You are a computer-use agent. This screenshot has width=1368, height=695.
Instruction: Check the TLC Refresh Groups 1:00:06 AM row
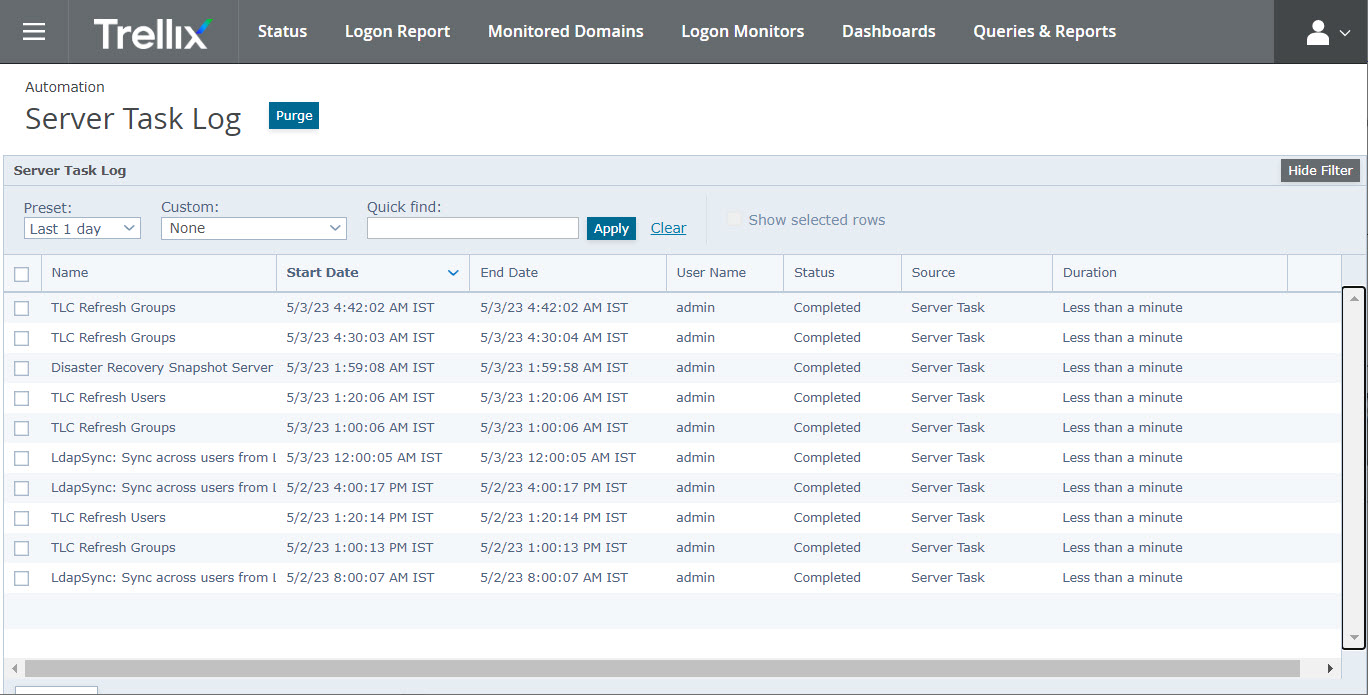click(22, 428)
